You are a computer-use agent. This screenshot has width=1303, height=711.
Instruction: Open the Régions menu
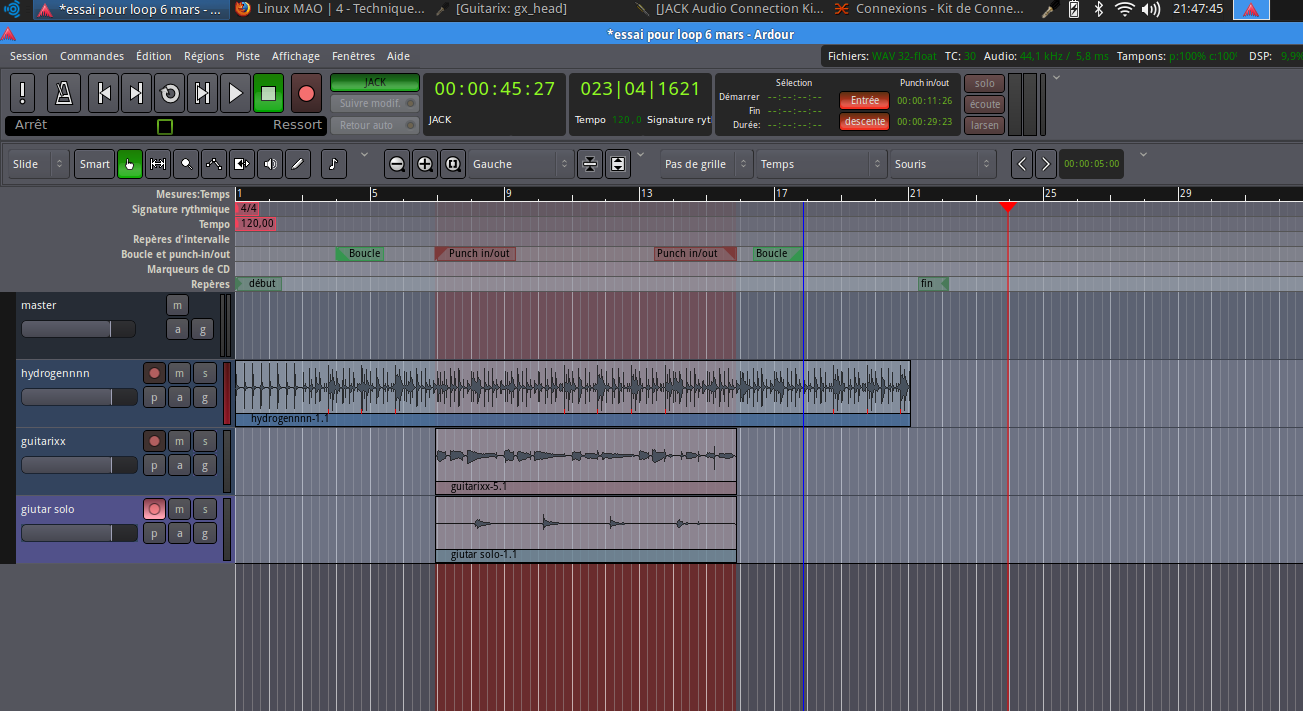pos(204,56)
